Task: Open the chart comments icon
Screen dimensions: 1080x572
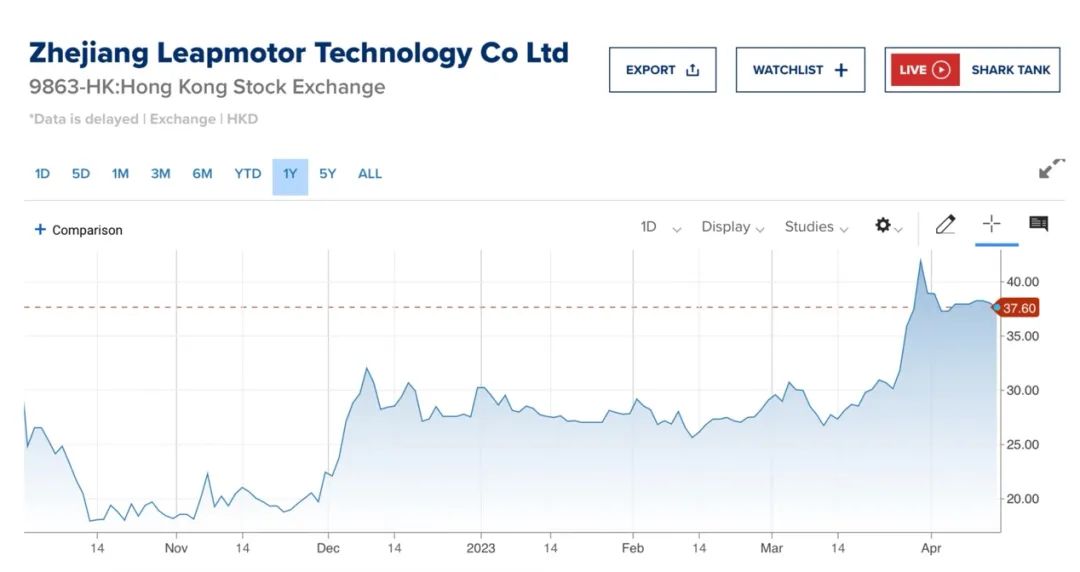Action: pos(1039,223)
